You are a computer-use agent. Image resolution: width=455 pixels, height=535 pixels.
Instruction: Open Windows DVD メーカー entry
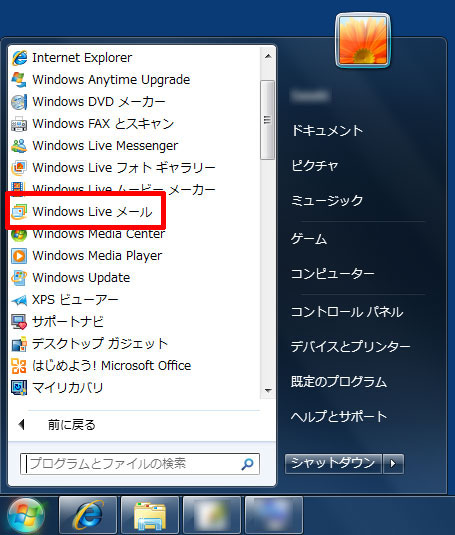(99, 102)
